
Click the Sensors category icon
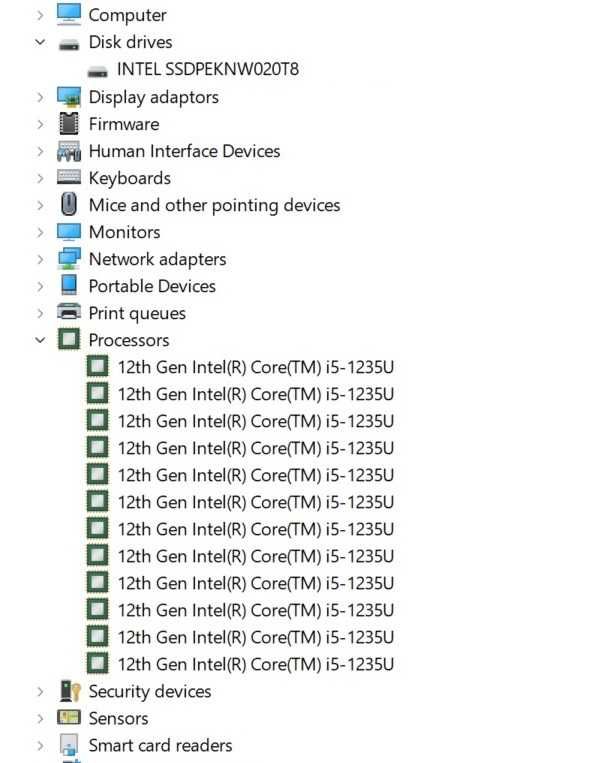pyautogui.click(x=69, y=717)
